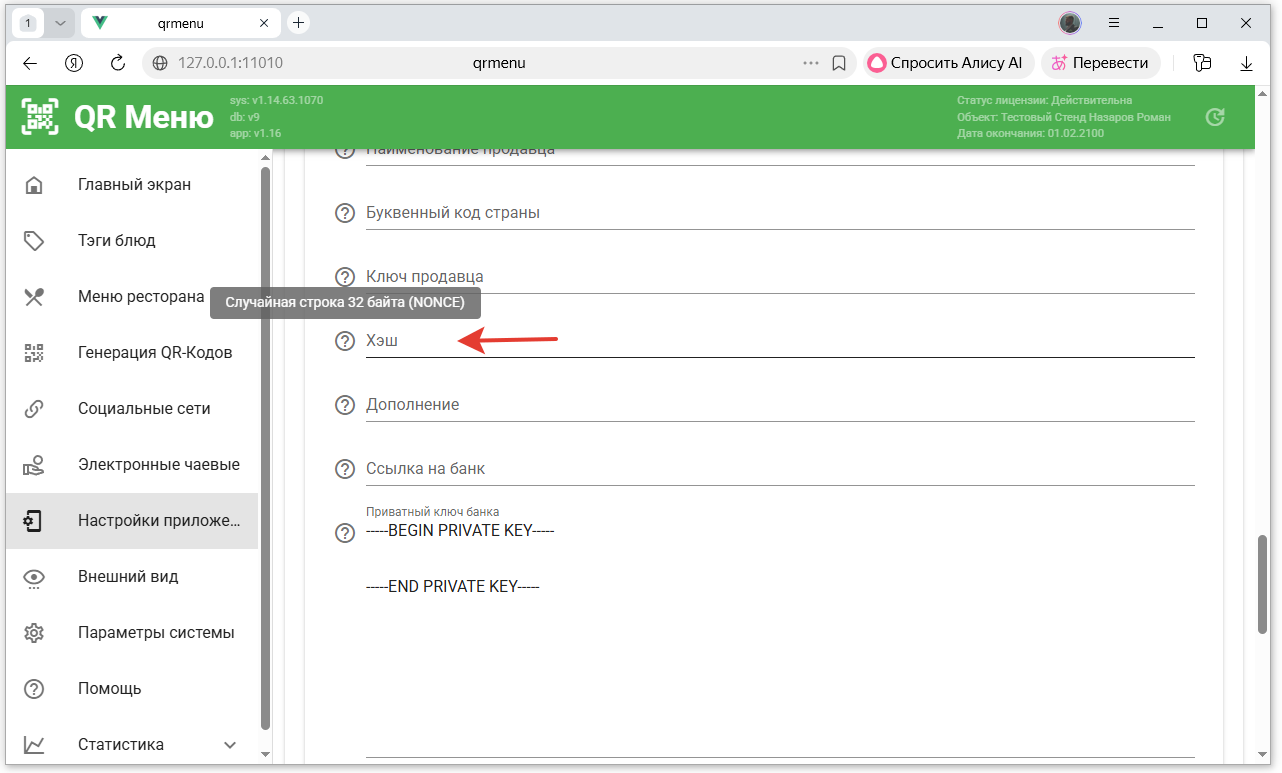
Task: Click the bookmark icon in address bar
Action: [x=839, y=63]
